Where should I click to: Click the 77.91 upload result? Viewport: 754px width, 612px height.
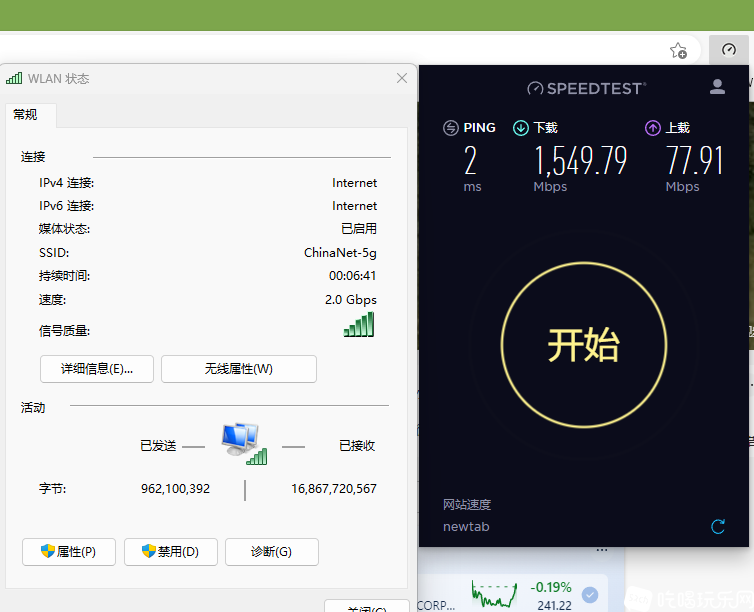[694, 161]
